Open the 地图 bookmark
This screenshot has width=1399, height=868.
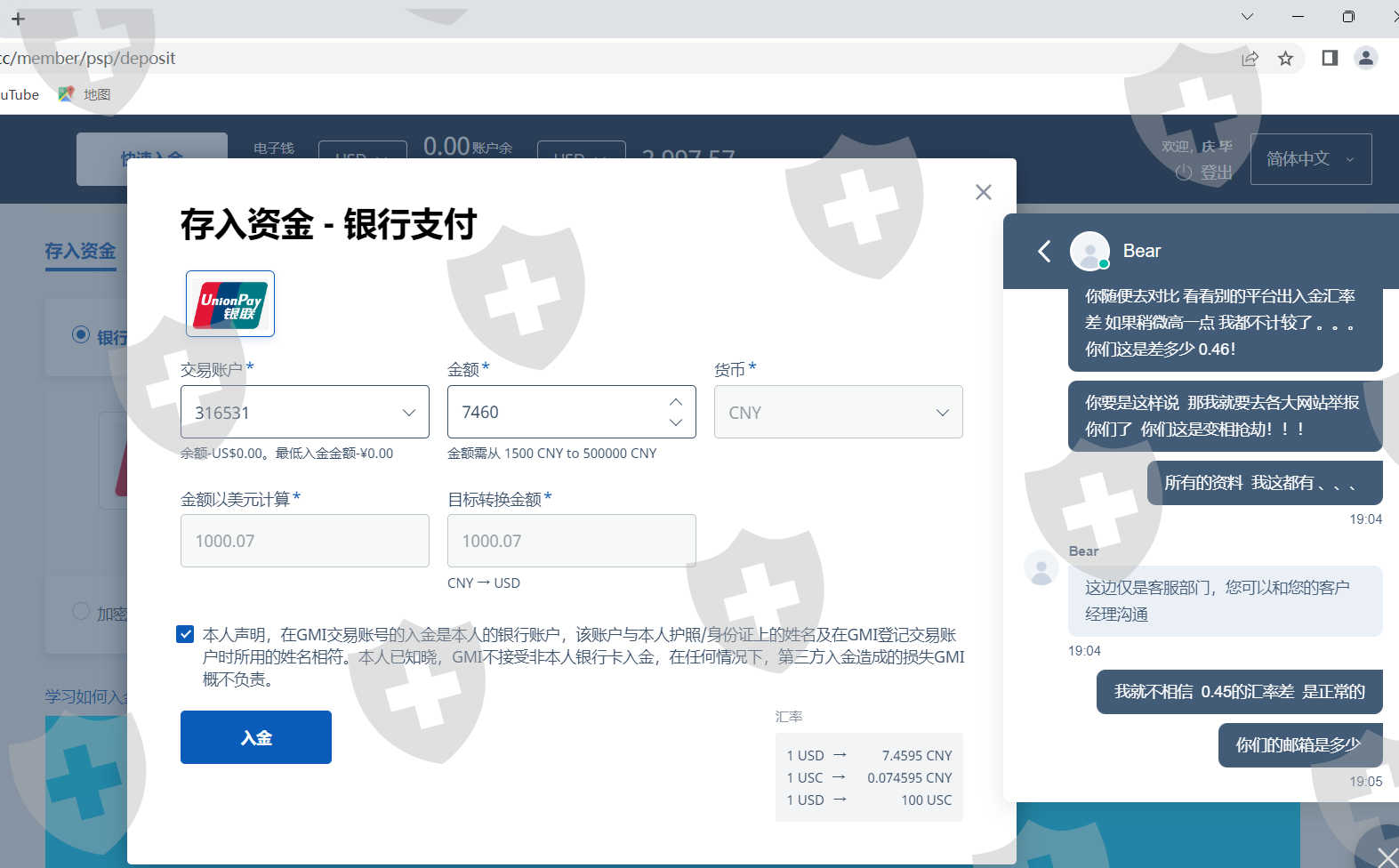[86, 94]
